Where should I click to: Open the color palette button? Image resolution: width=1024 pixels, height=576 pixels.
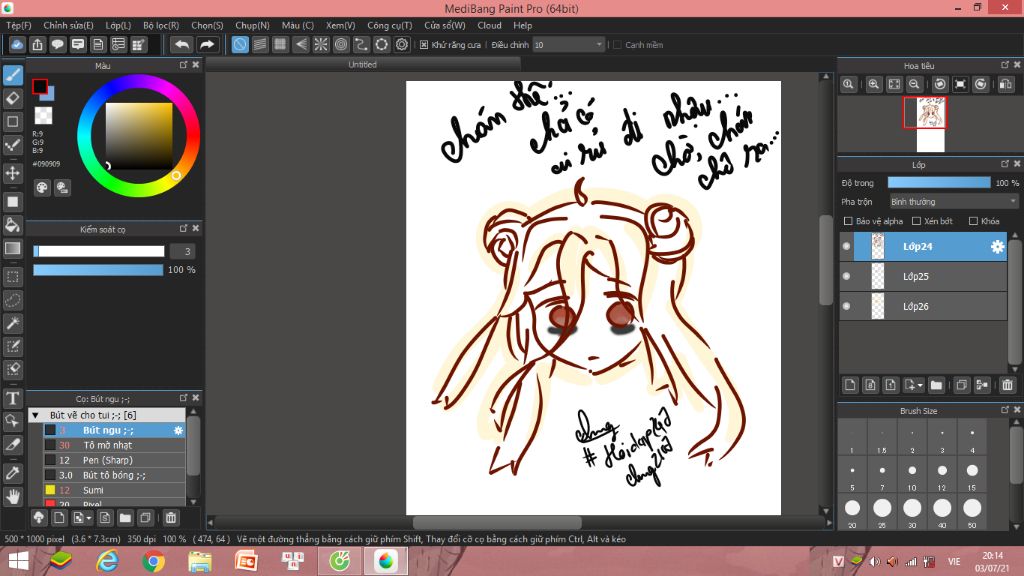(42, 188)
